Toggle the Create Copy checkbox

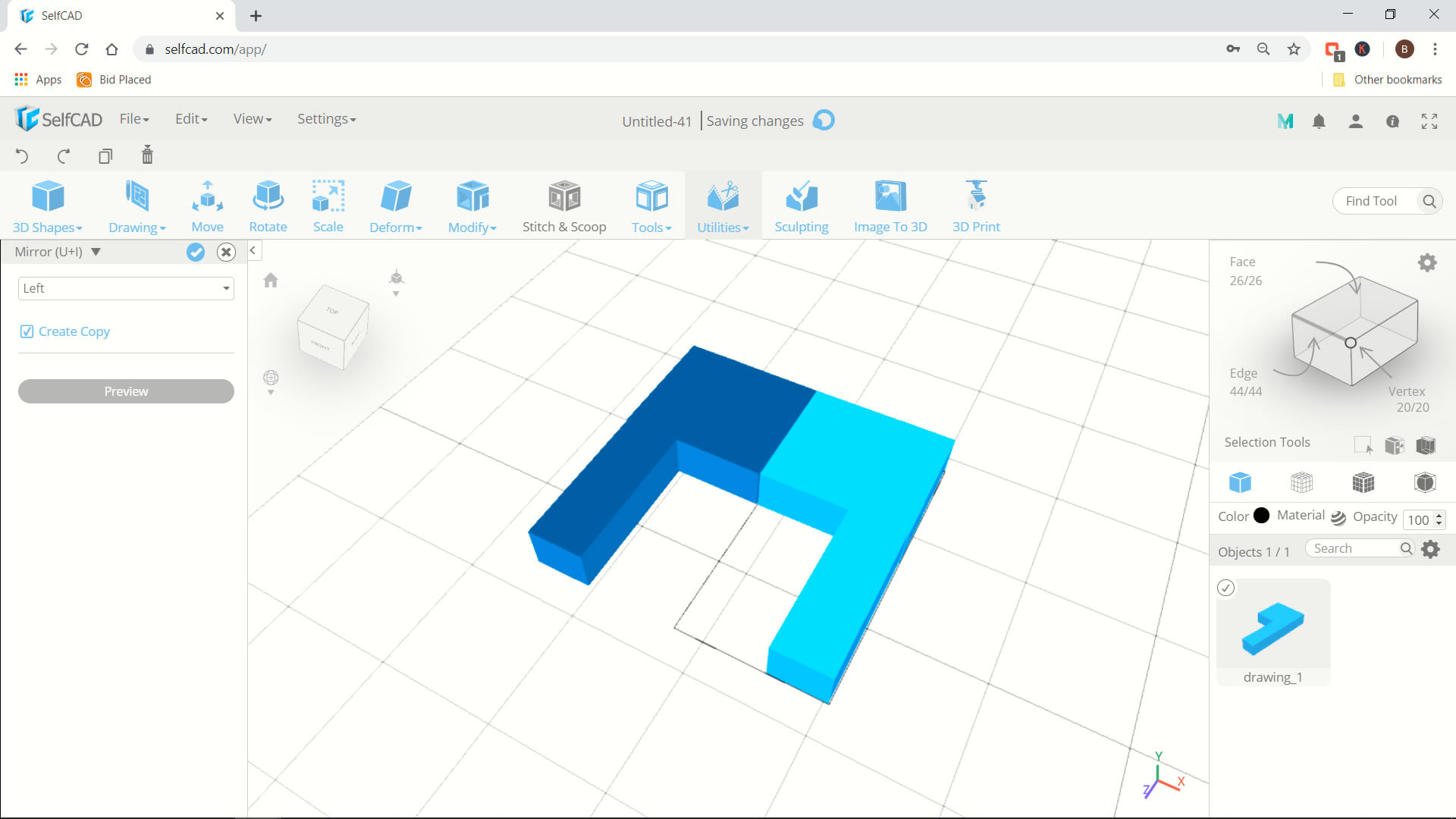[x=27, y=331]
